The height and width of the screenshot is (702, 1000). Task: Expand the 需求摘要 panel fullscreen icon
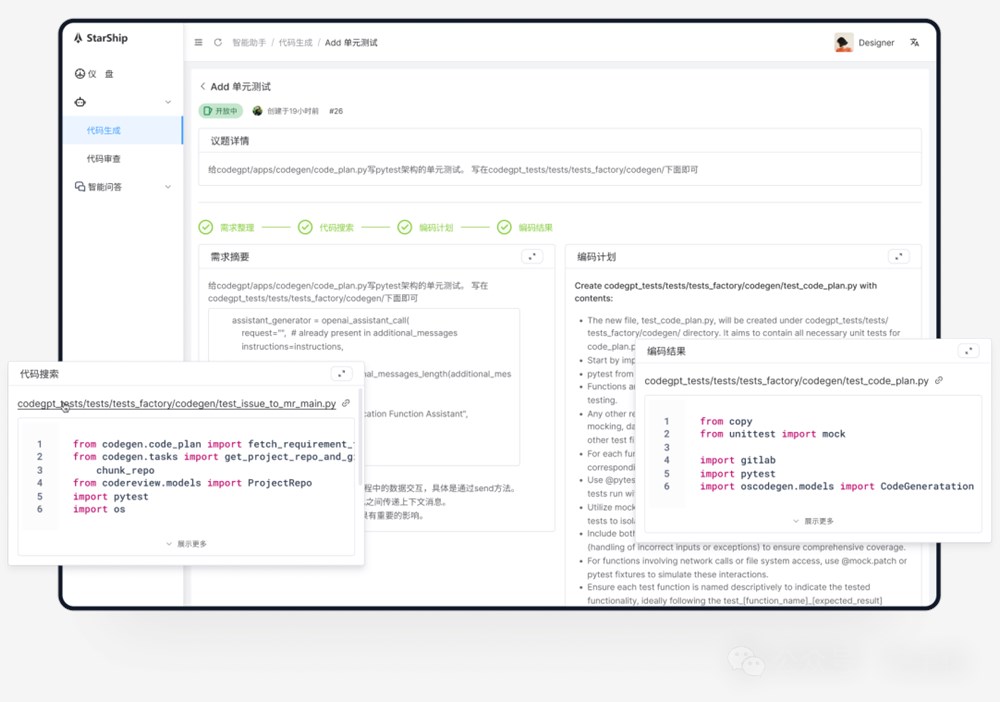tap(532, 256)
